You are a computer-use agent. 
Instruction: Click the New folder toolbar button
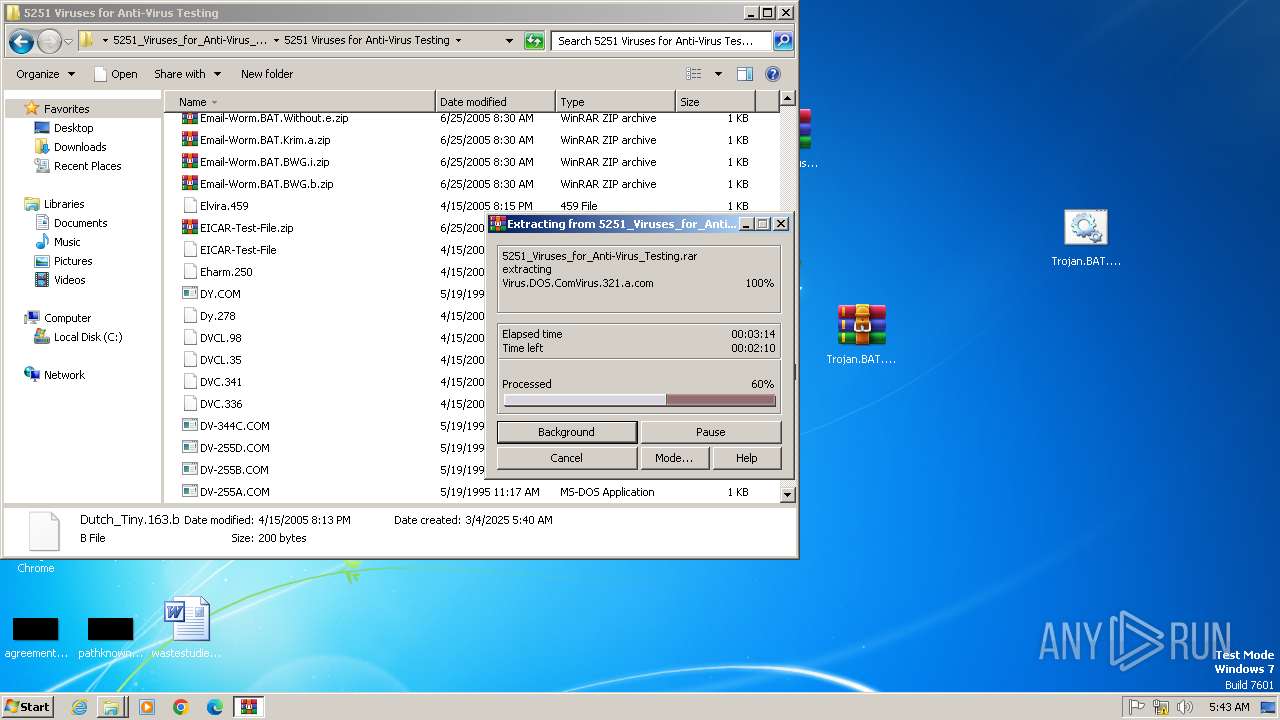coord(267,74)
